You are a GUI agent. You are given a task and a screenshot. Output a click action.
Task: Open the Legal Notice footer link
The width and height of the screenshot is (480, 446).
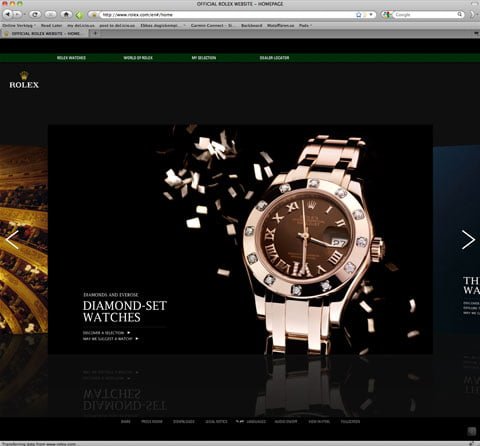click(216, 422)
